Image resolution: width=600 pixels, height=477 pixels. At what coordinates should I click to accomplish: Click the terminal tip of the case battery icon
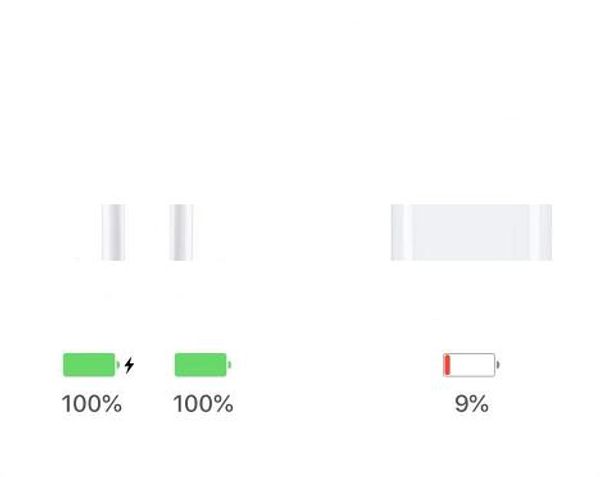click(x=498, y=365)
